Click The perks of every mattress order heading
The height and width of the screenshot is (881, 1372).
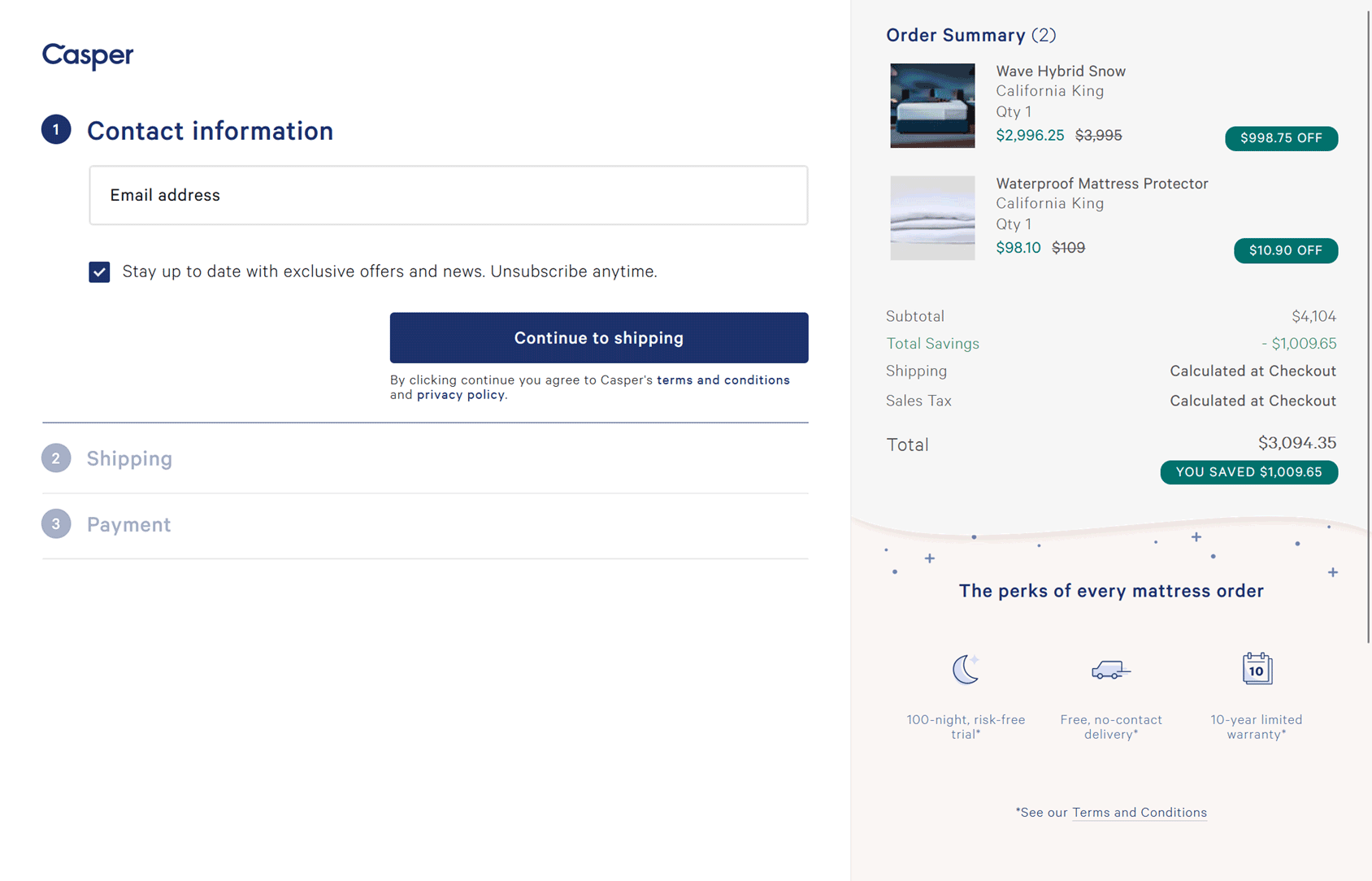(1111, 591)
